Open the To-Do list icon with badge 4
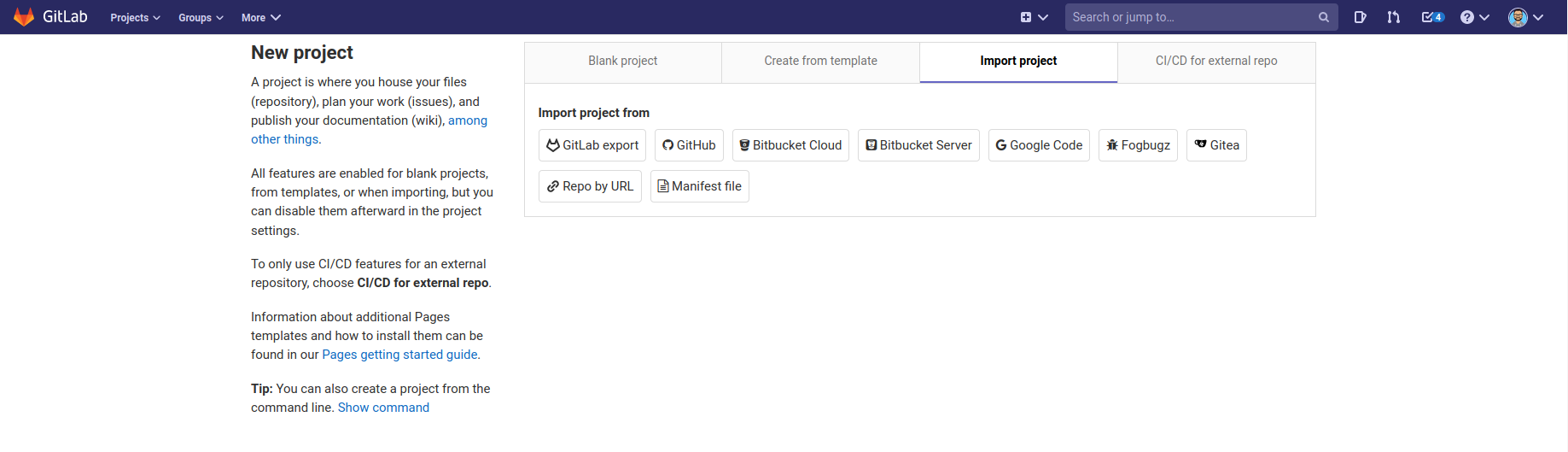 [x=1432, y=17]
